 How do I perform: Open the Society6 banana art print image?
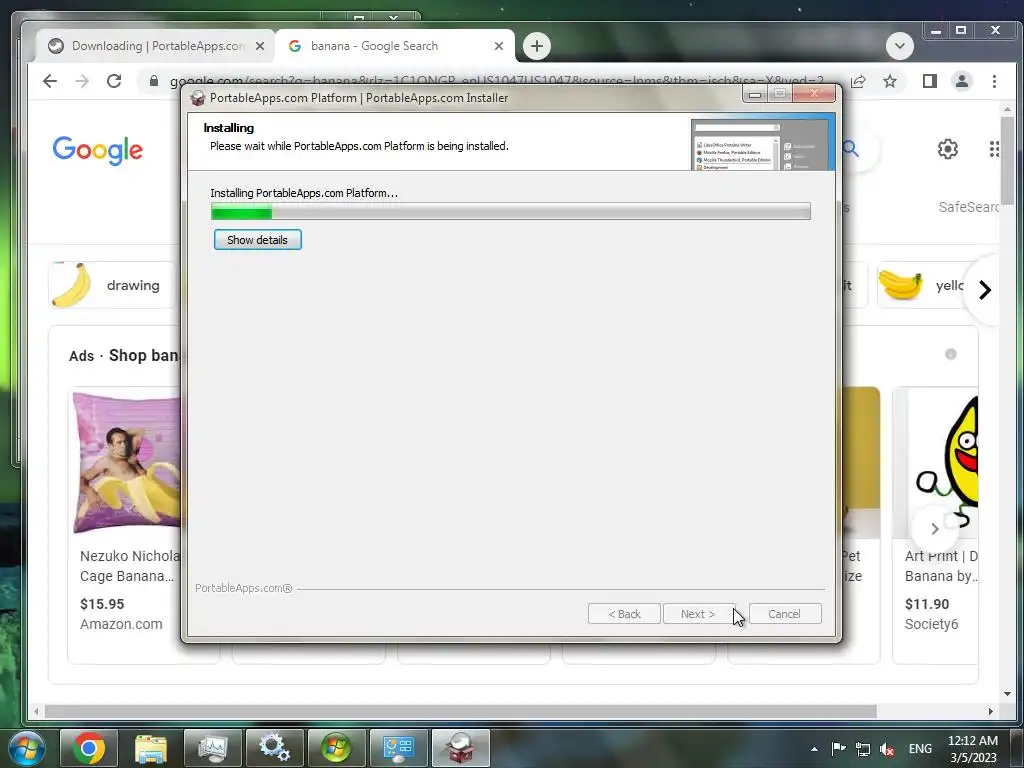938,462
